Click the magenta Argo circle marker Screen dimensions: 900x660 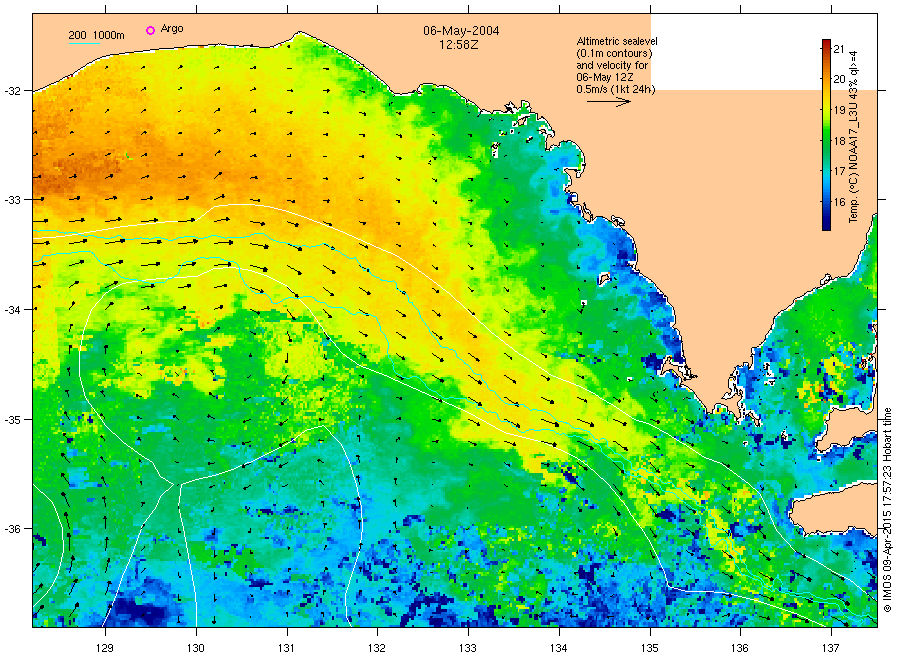pyautogui.click(x=150, y=30)
